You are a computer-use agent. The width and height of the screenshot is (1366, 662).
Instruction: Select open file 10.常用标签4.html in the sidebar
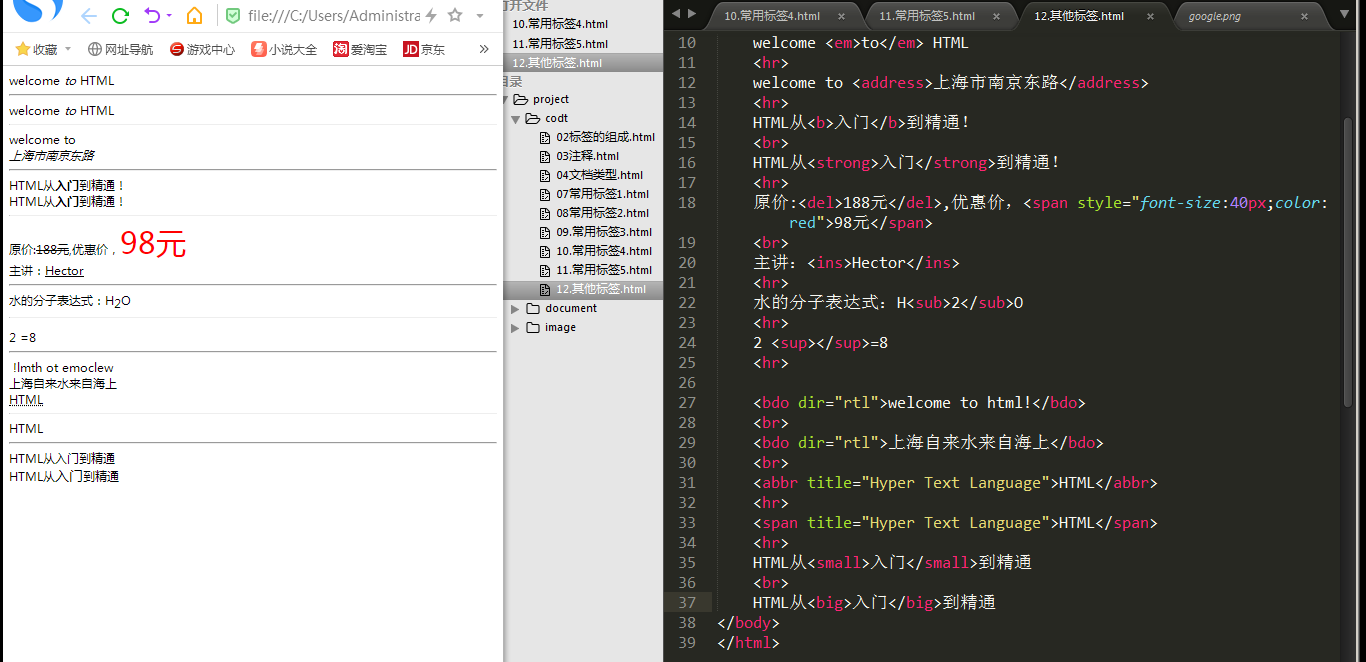559,24
